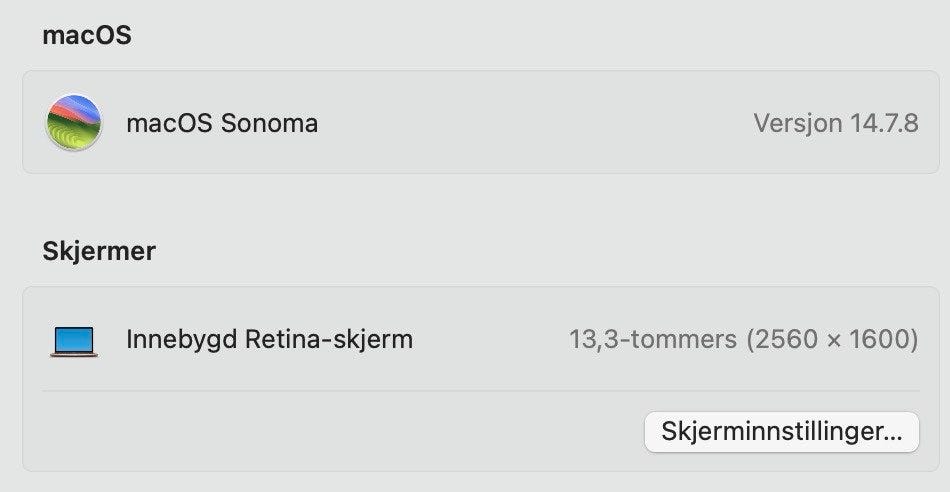Click the divider line above Skjerminnstillinger button
This screenshot has width=950, height=492.
pyautogui.click(x=480, y=391)
